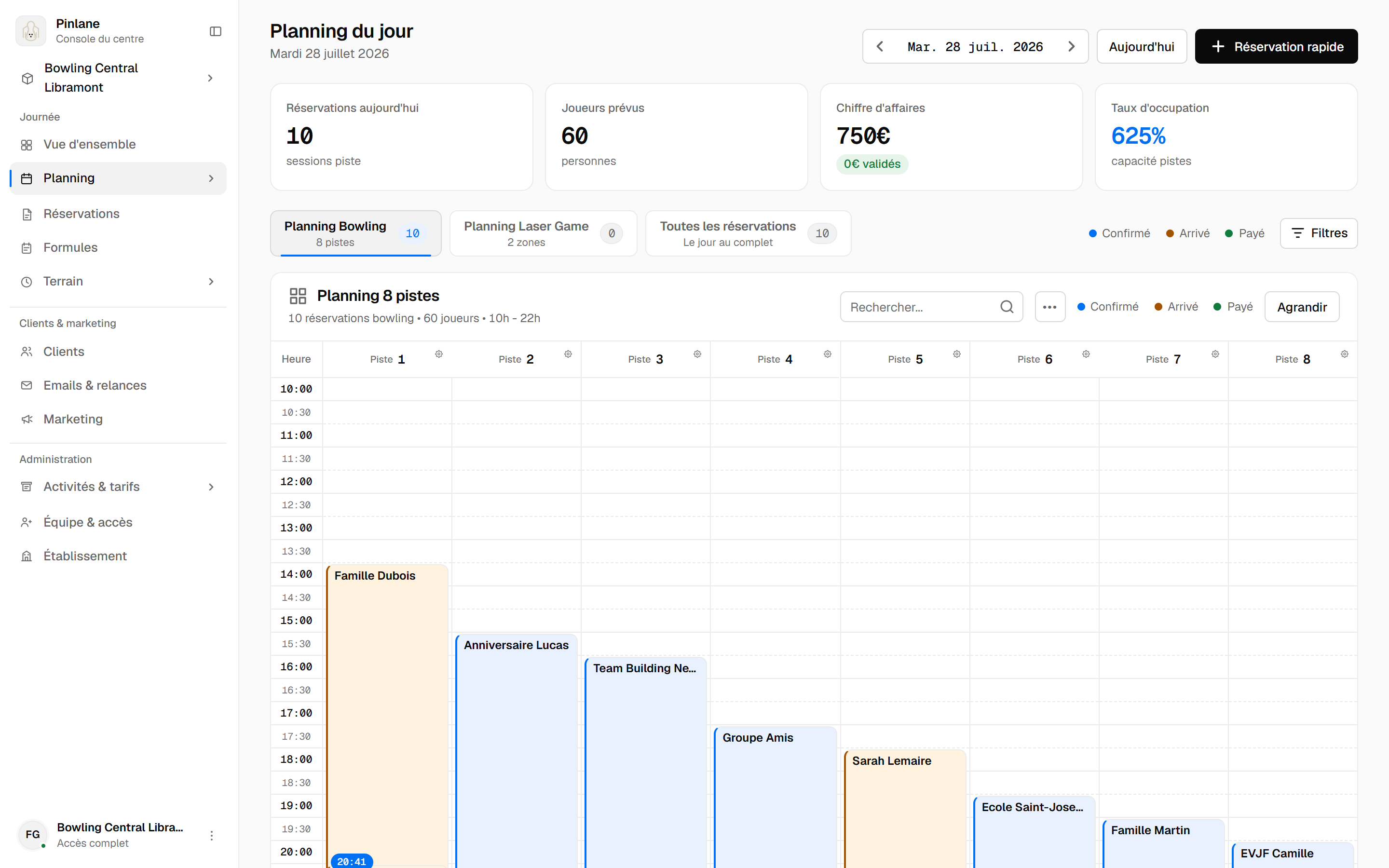Open settings gear for Piste 1
The image size is (1389, 868).
[x=438, y=354]
